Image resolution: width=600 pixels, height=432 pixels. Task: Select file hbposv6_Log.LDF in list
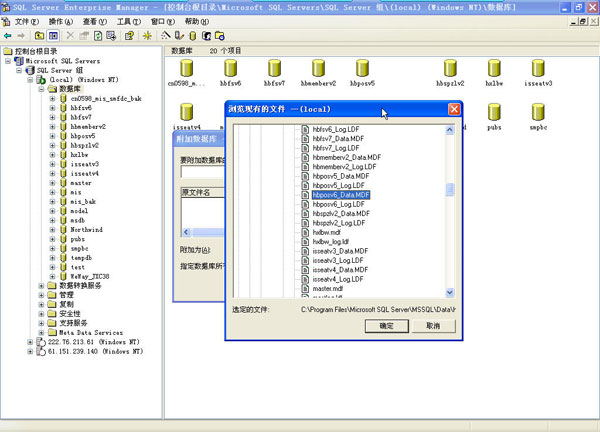click(338, 204)
